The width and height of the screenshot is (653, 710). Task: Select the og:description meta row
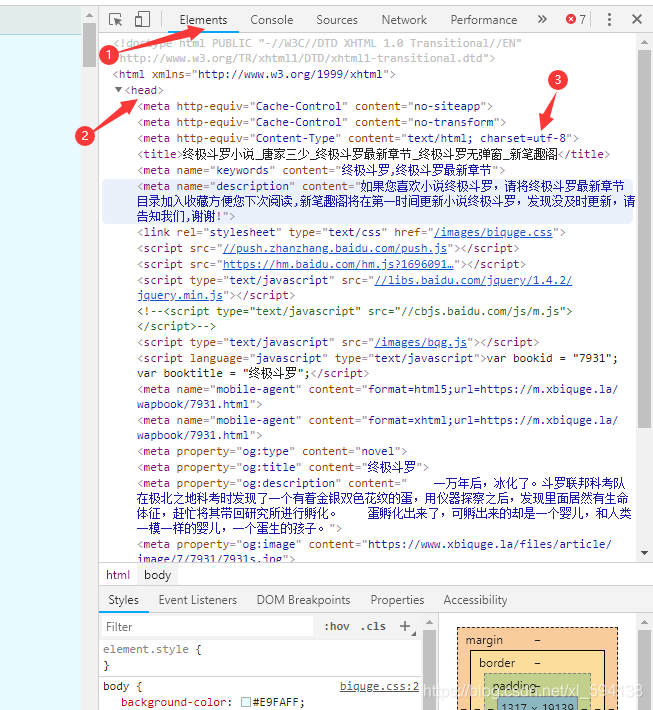(384, 506)
